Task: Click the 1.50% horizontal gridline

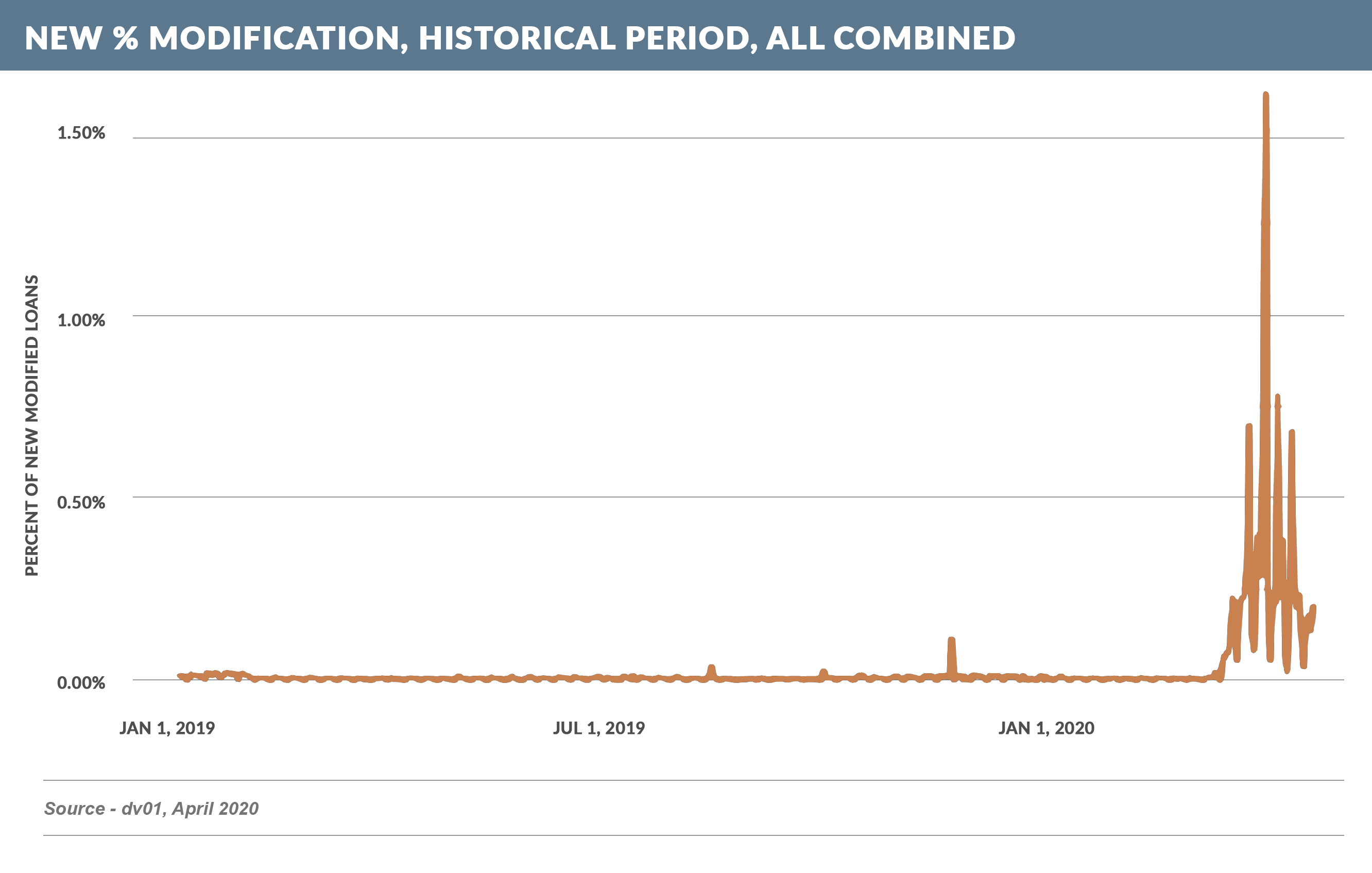Action: [x=684, y=138]
